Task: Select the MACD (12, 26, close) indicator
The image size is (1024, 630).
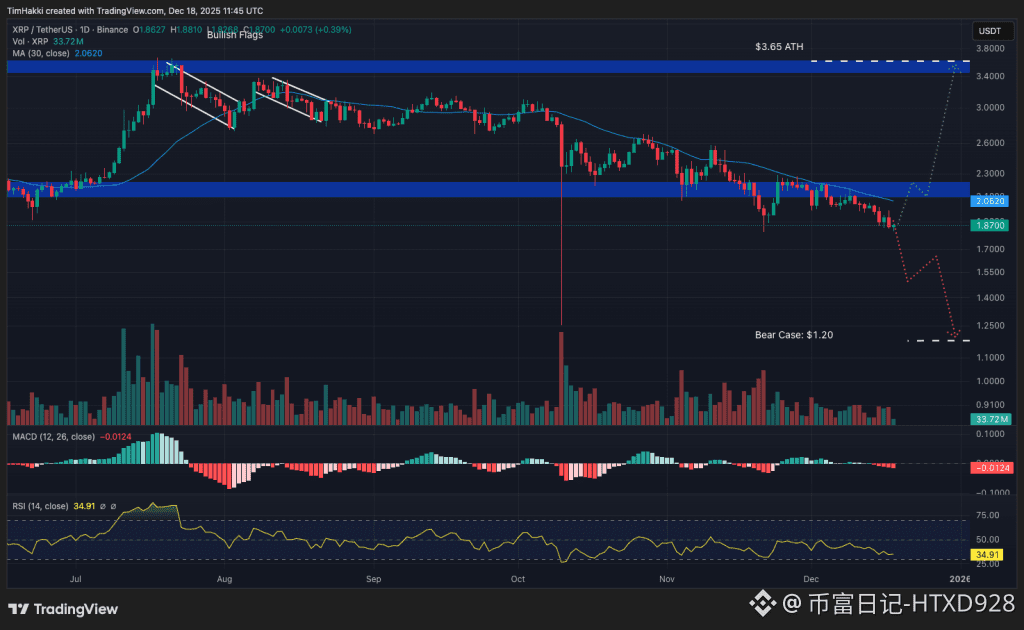Action: tap(55, 438)
